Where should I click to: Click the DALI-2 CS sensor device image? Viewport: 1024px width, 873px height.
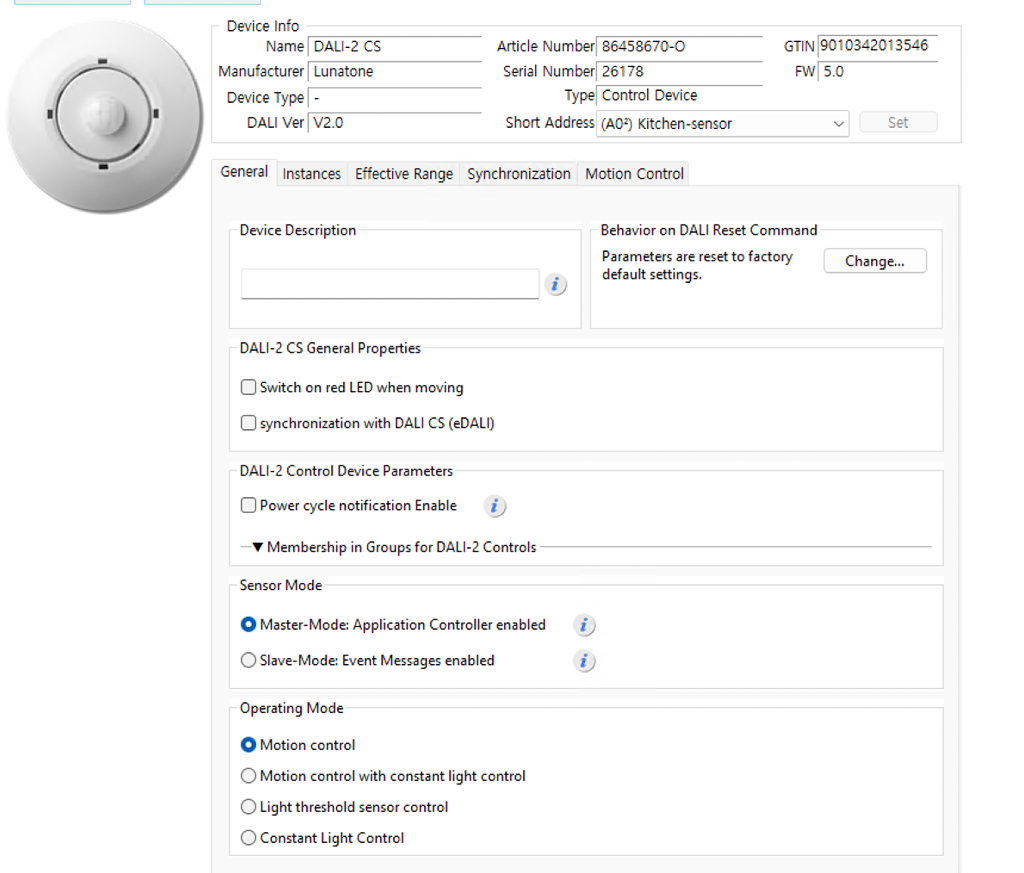point(103,115)
